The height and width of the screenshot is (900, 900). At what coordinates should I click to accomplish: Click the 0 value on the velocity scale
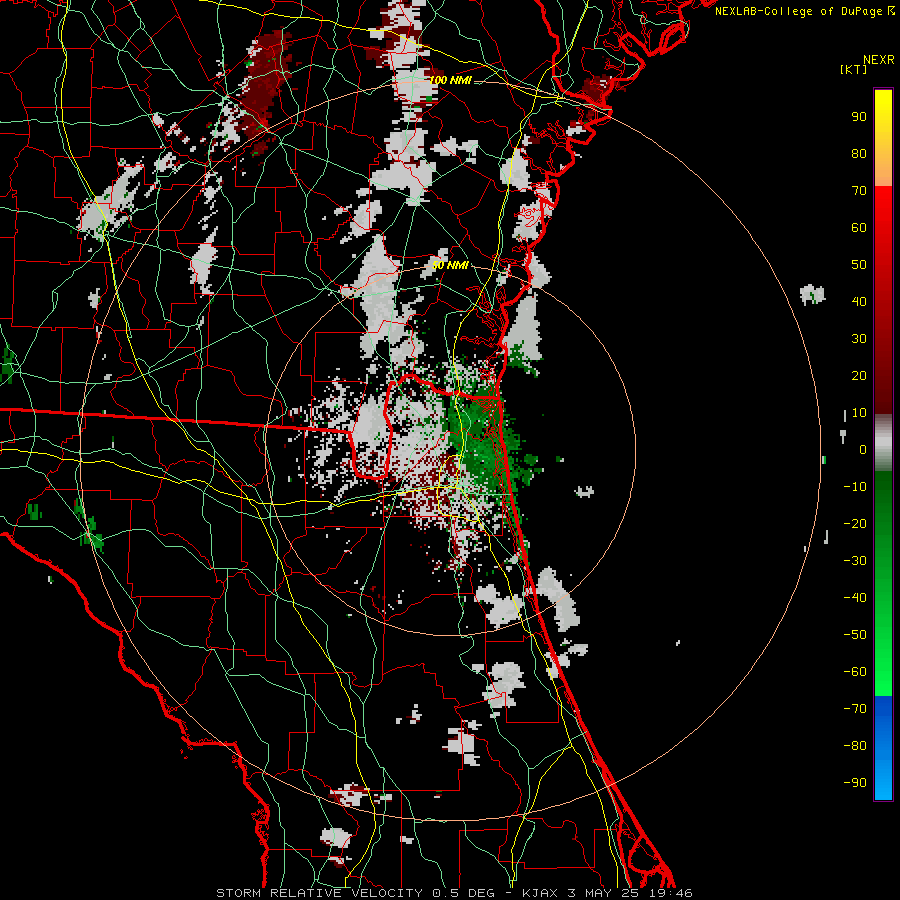pos(863,449)
